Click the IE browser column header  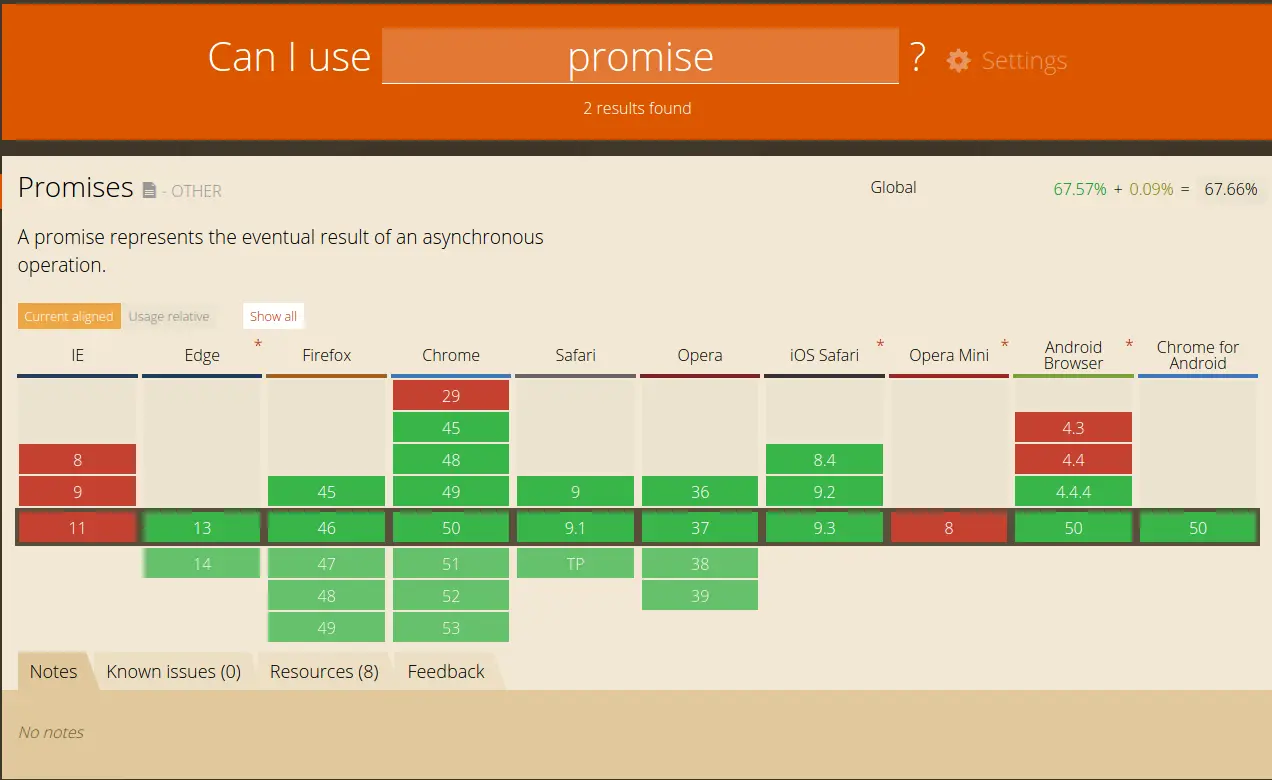(x=77, y=355)
